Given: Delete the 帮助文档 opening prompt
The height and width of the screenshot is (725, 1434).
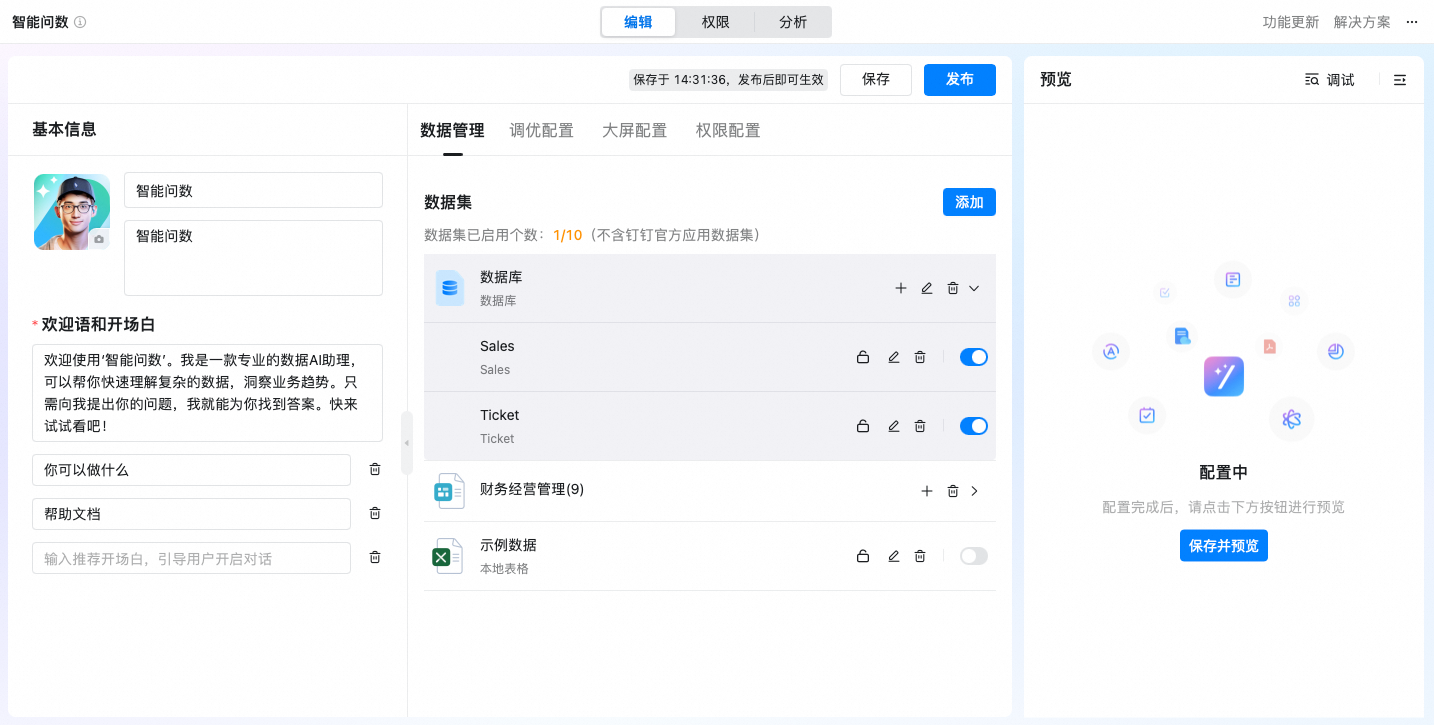Looking at the screenshot, I should coord(375,513).
